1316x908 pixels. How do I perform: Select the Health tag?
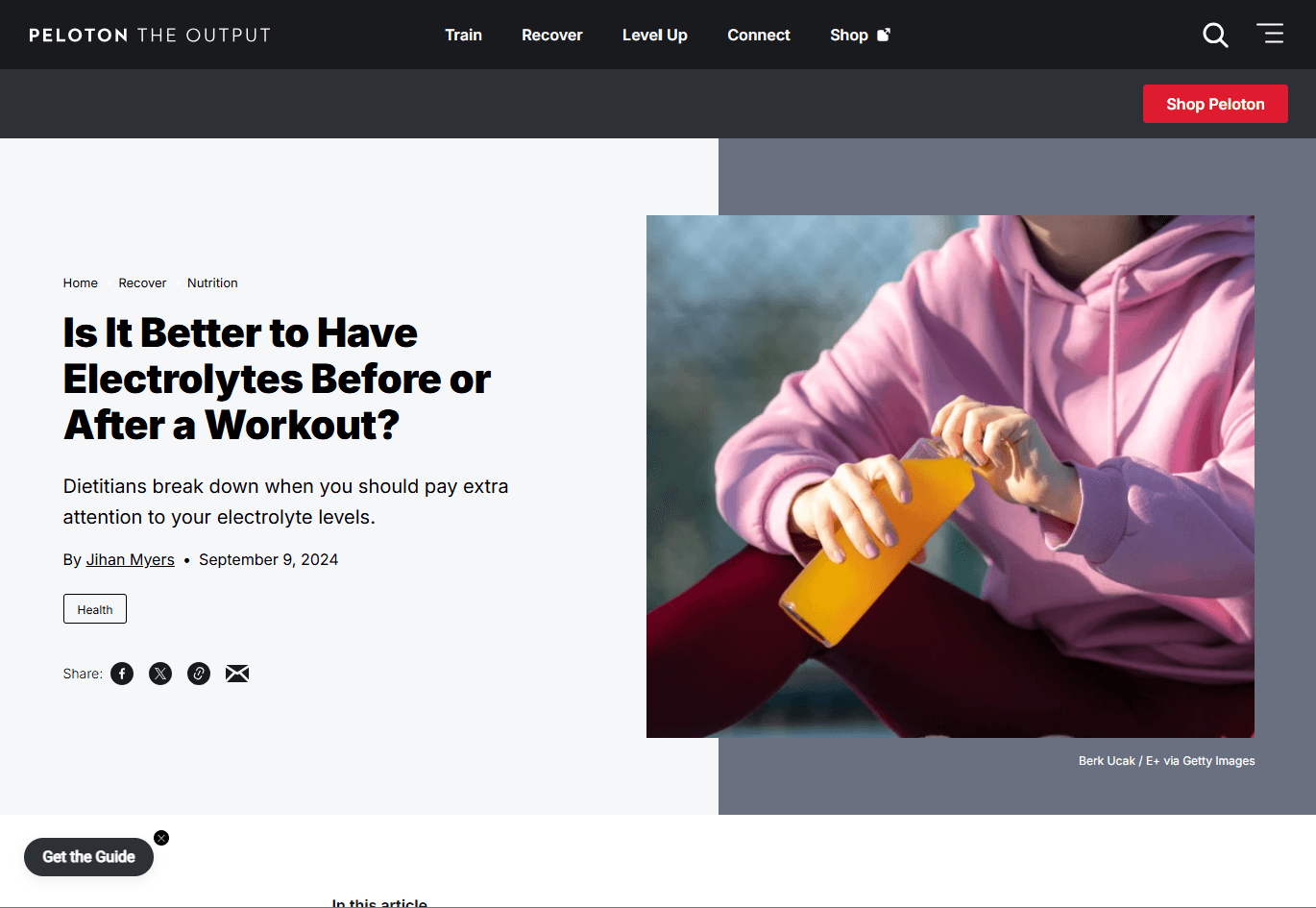(x=95, y=609)
